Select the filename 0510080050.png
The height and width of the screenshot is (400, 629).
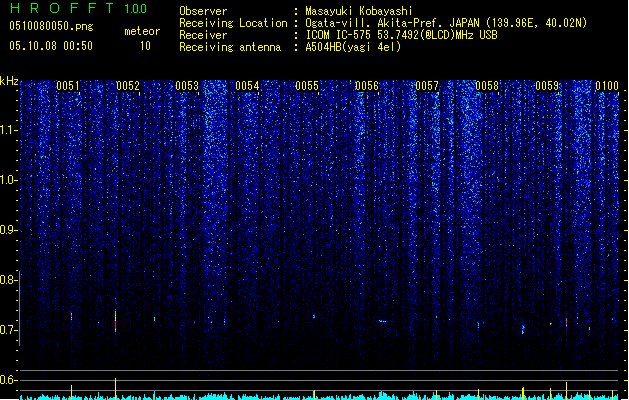coord(51,26)
